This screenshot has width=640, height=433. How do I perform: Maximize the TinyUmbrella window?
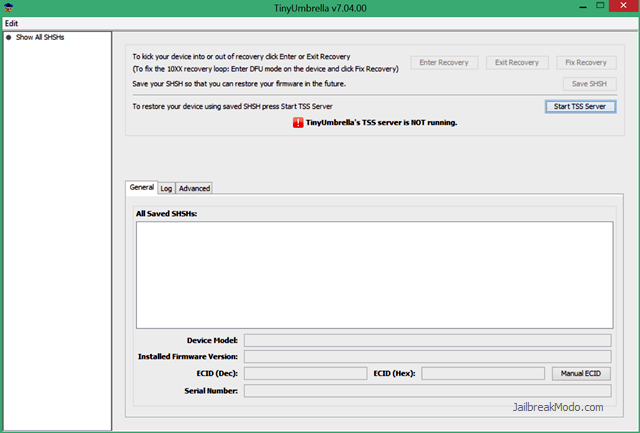pyautogui.click(x=600, y=6)
